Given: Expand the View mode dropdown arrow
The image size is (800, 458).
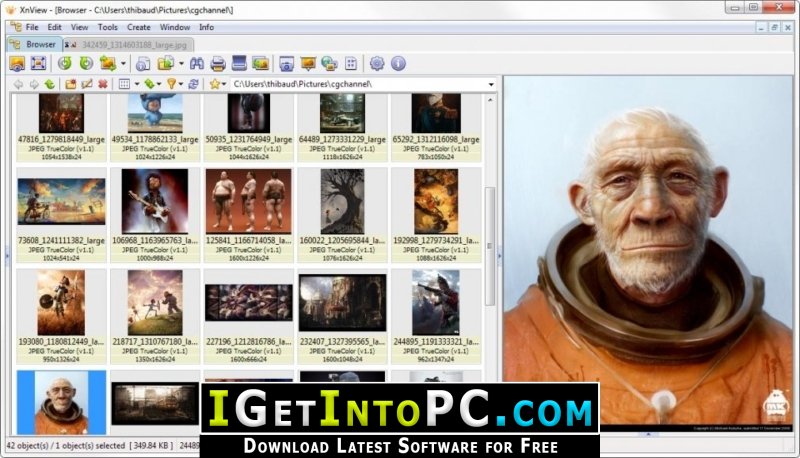Looking at the screenshot, I should point(137,85).
